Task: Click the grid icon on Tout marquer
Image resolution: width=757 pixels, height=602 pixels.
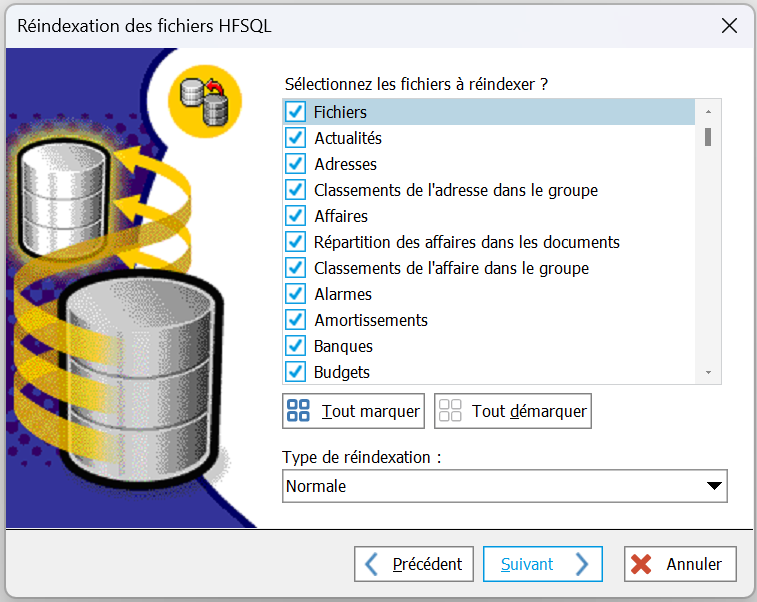Action: [x=299, y=411]
